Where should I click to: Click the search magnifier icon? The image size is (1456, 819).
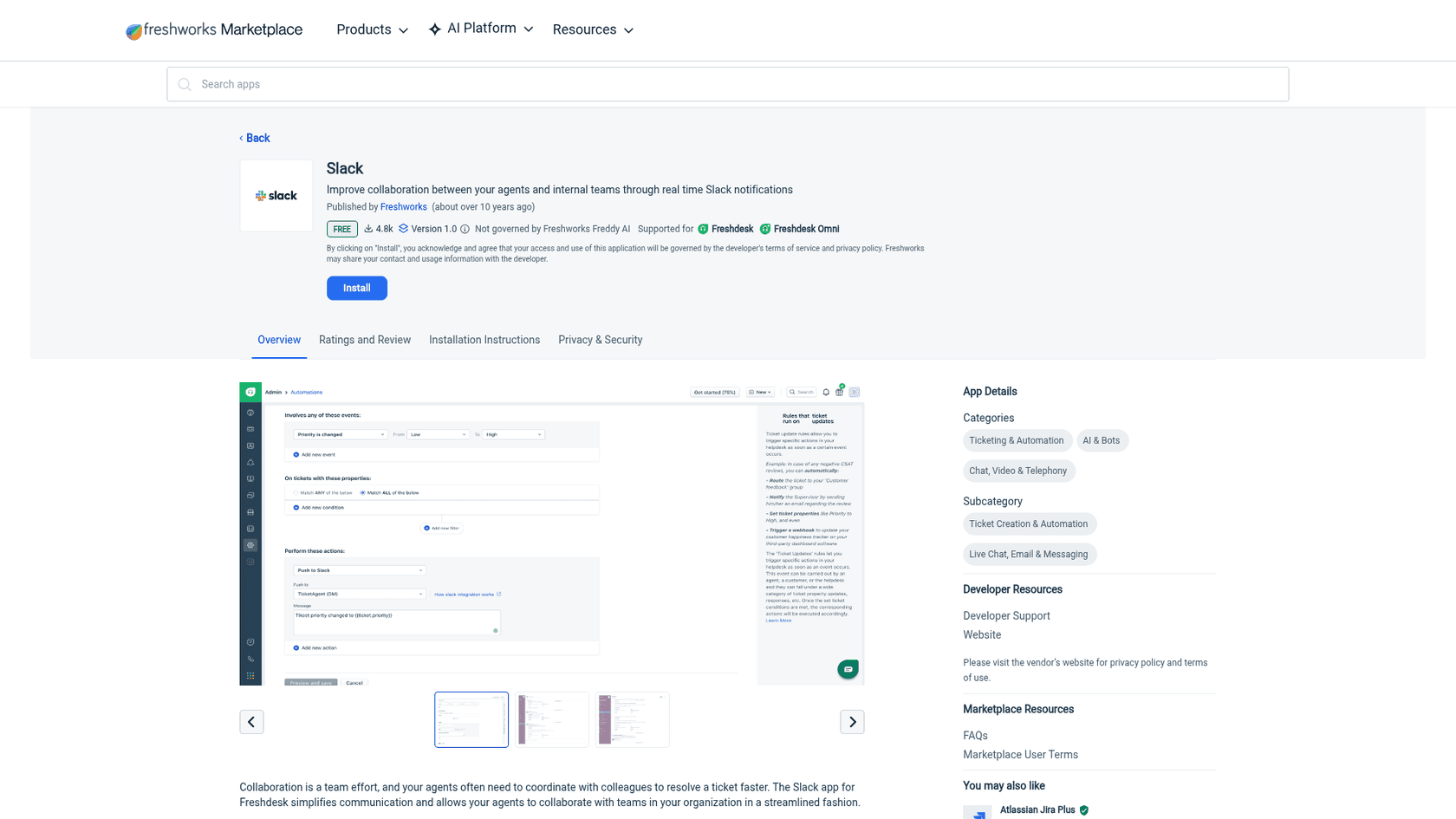pyautogui.click(x=185, y=84)
